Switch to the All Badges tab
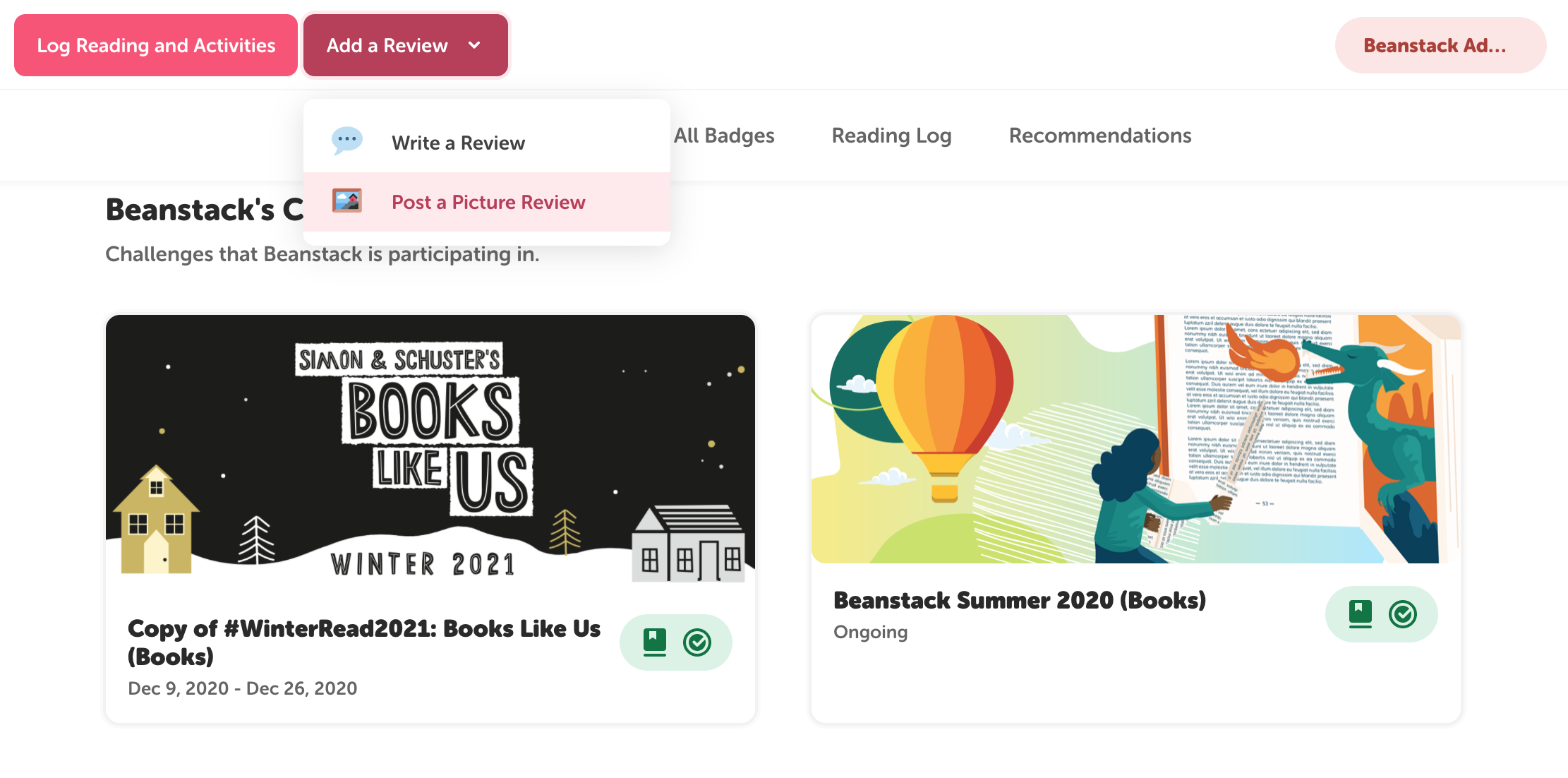 point(724,136)
